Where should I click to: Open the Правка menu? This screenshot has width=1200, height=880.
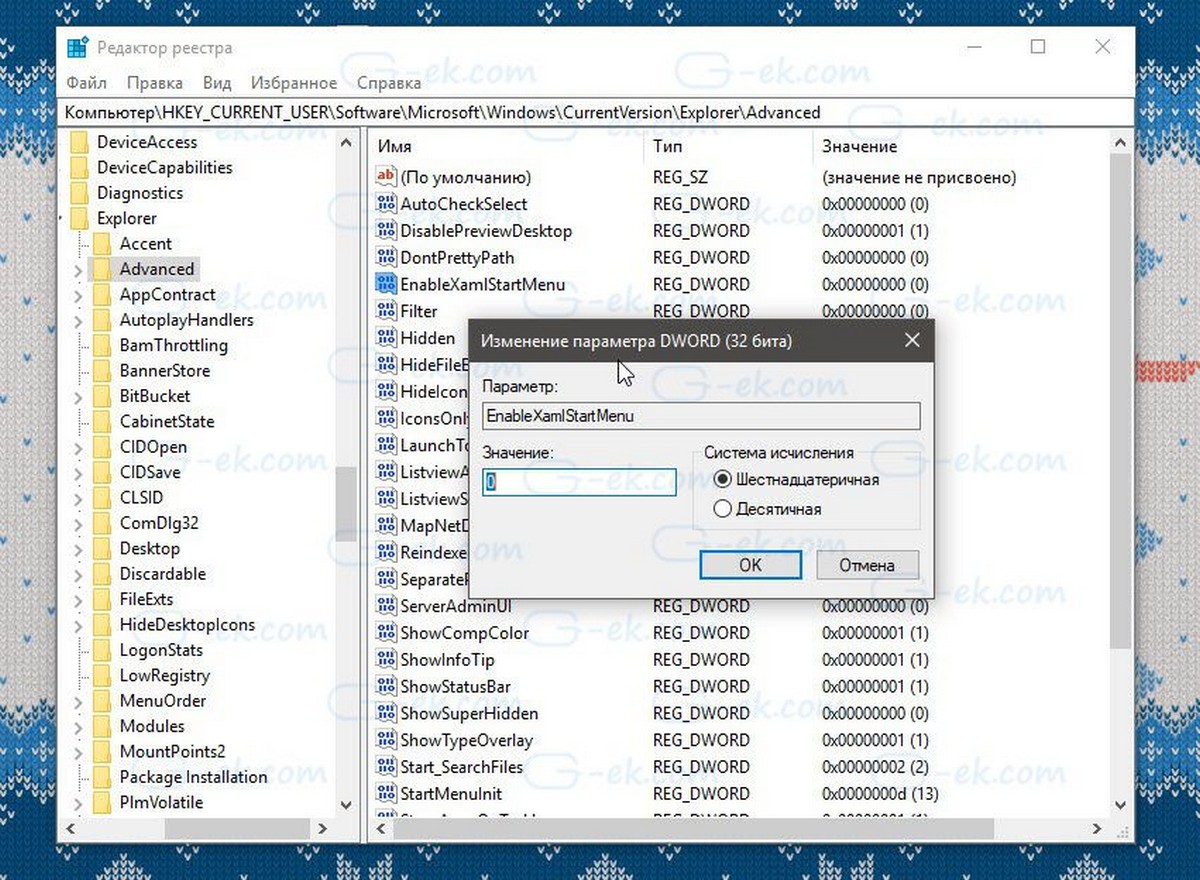point(155,83)
